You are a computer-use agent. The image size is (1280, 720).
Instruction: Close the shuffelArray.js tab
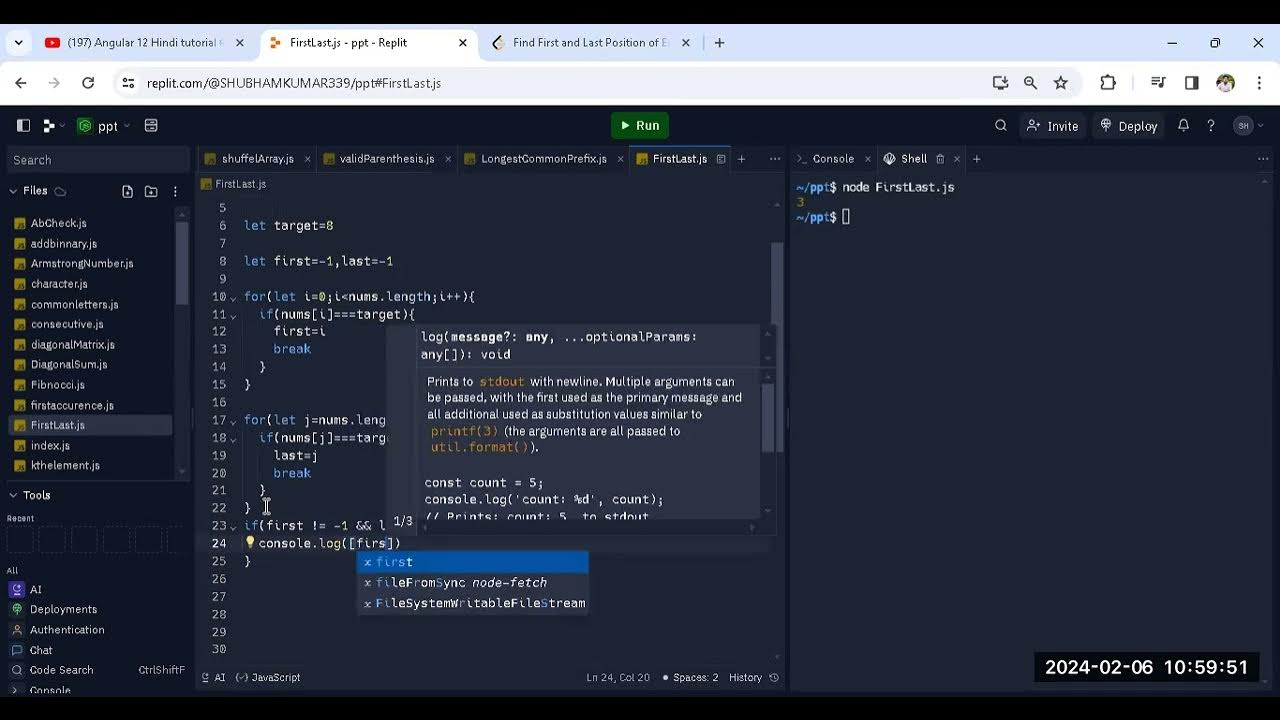pos(307,159)
